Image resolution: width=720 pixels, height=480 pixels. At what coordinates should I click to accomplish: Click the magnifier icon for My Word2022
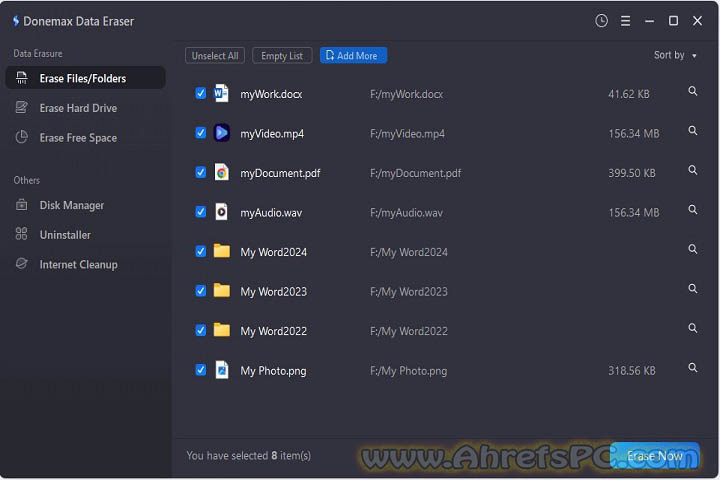(692, 328)
